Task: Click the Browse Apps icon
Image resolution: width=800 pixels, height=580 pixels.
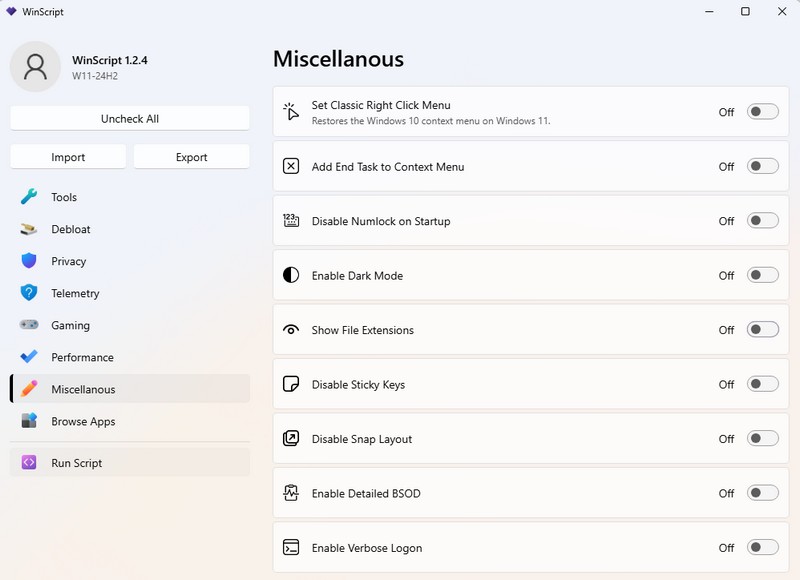Action: (x=29, y=421)
